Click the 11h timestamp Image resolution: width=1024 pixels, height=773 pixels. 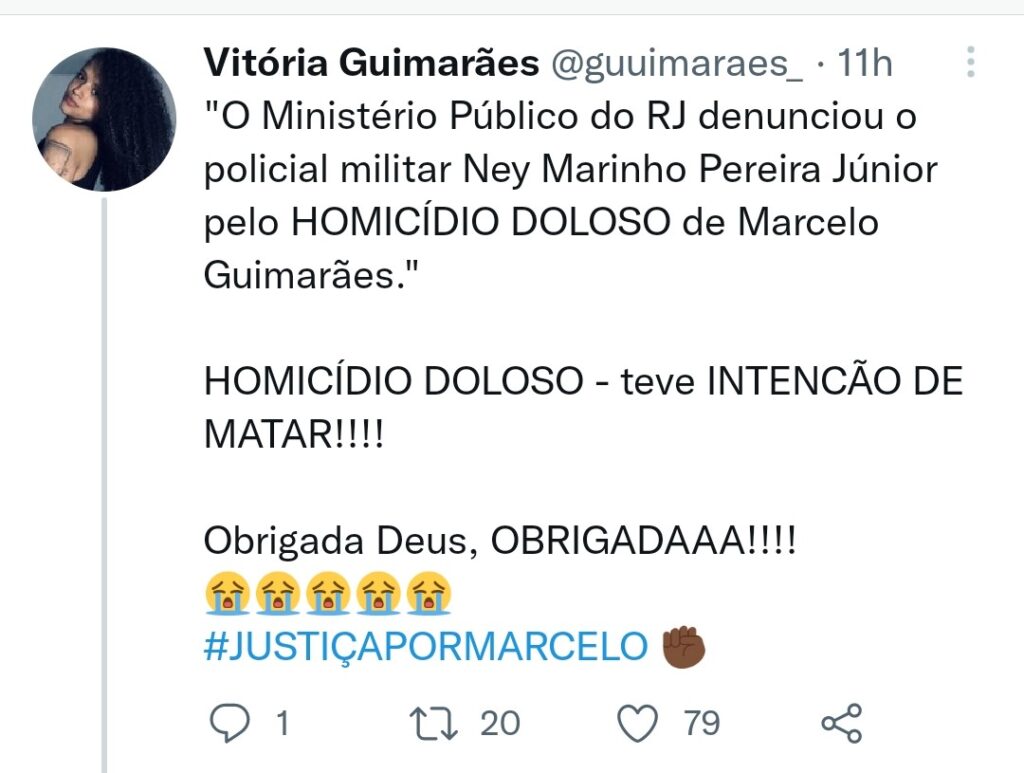(x=865, y=63)
